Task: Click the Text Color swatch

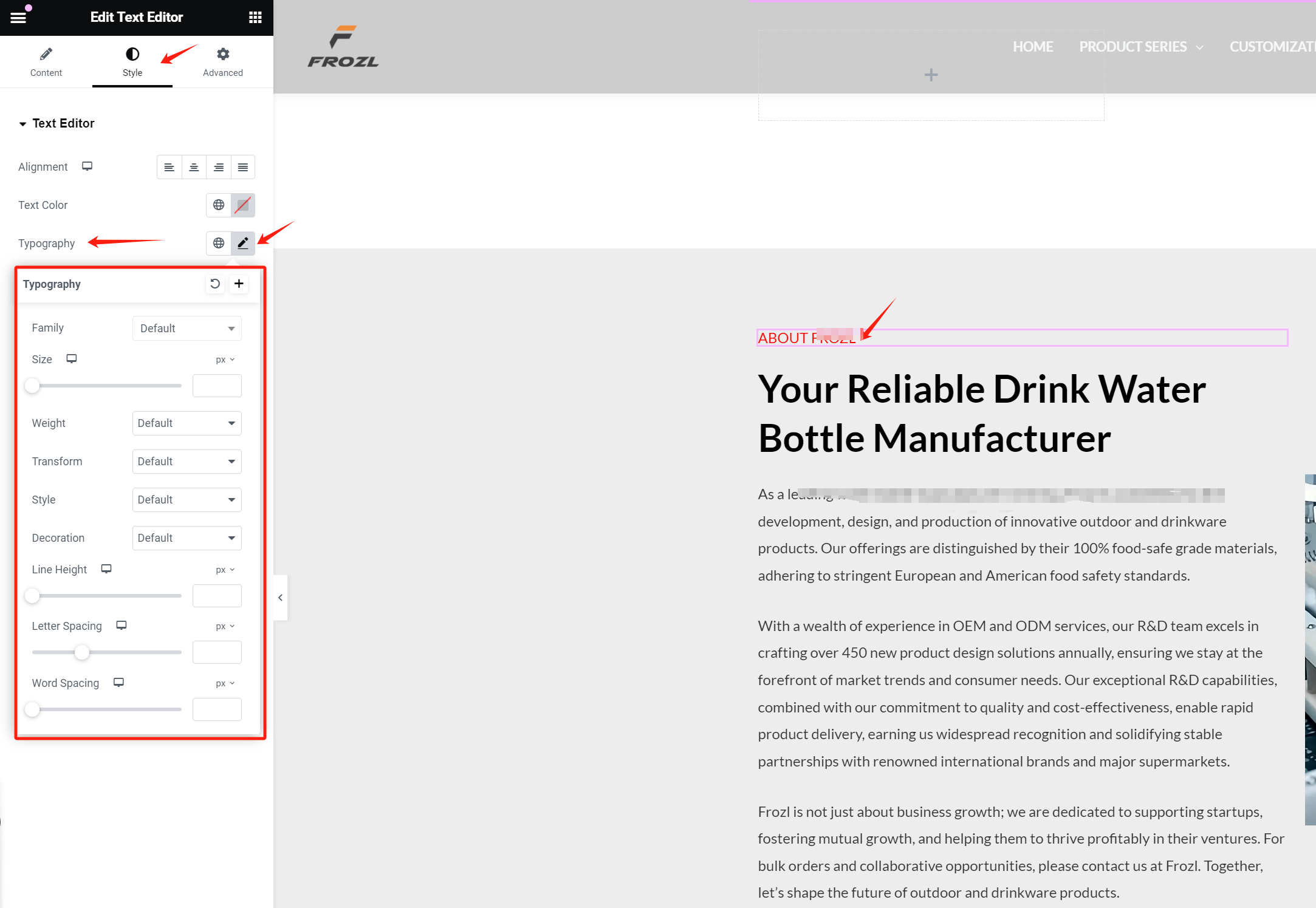Action: pos(242,205)
